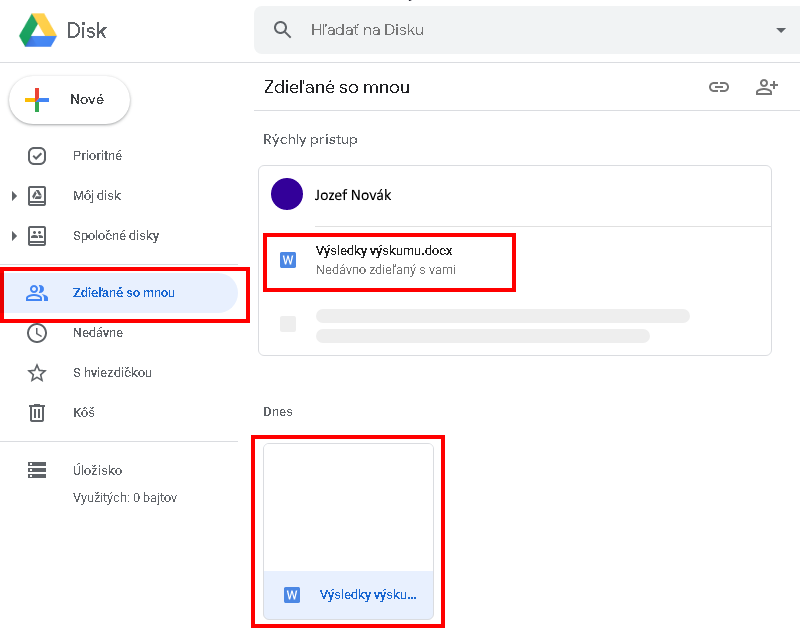Select Zdieľané so mnou in sidebar
Screen dimensions: 800x633
[x=123, y=293]
